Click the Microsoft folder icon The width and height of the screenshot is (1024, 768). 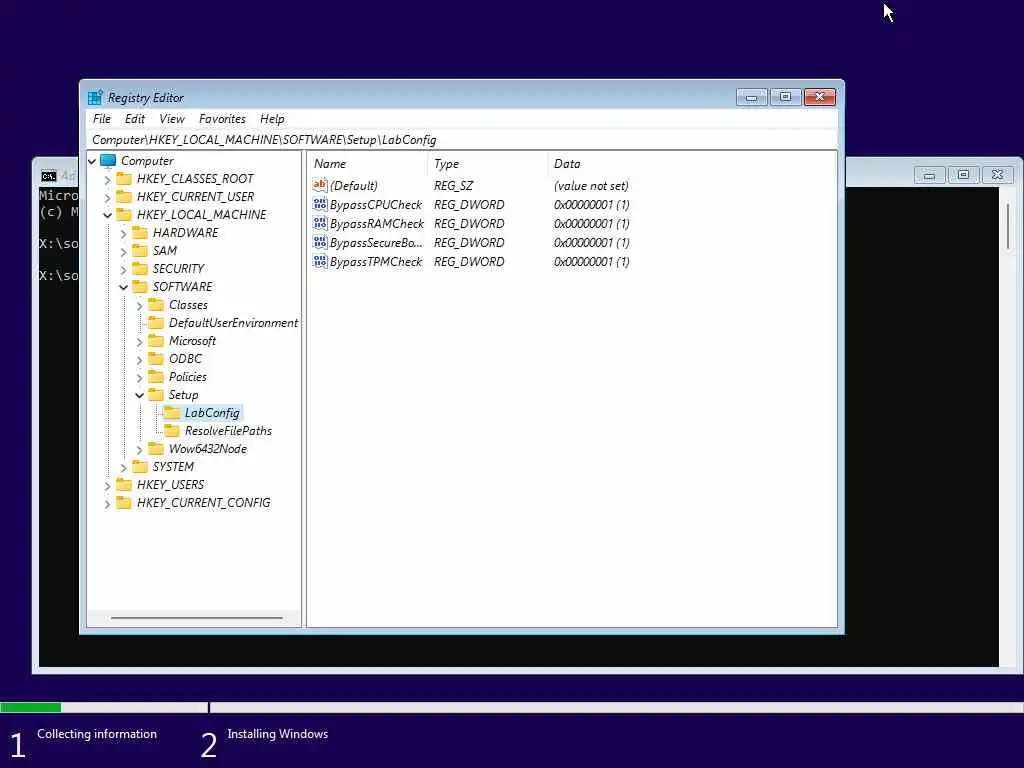(156, 341)
